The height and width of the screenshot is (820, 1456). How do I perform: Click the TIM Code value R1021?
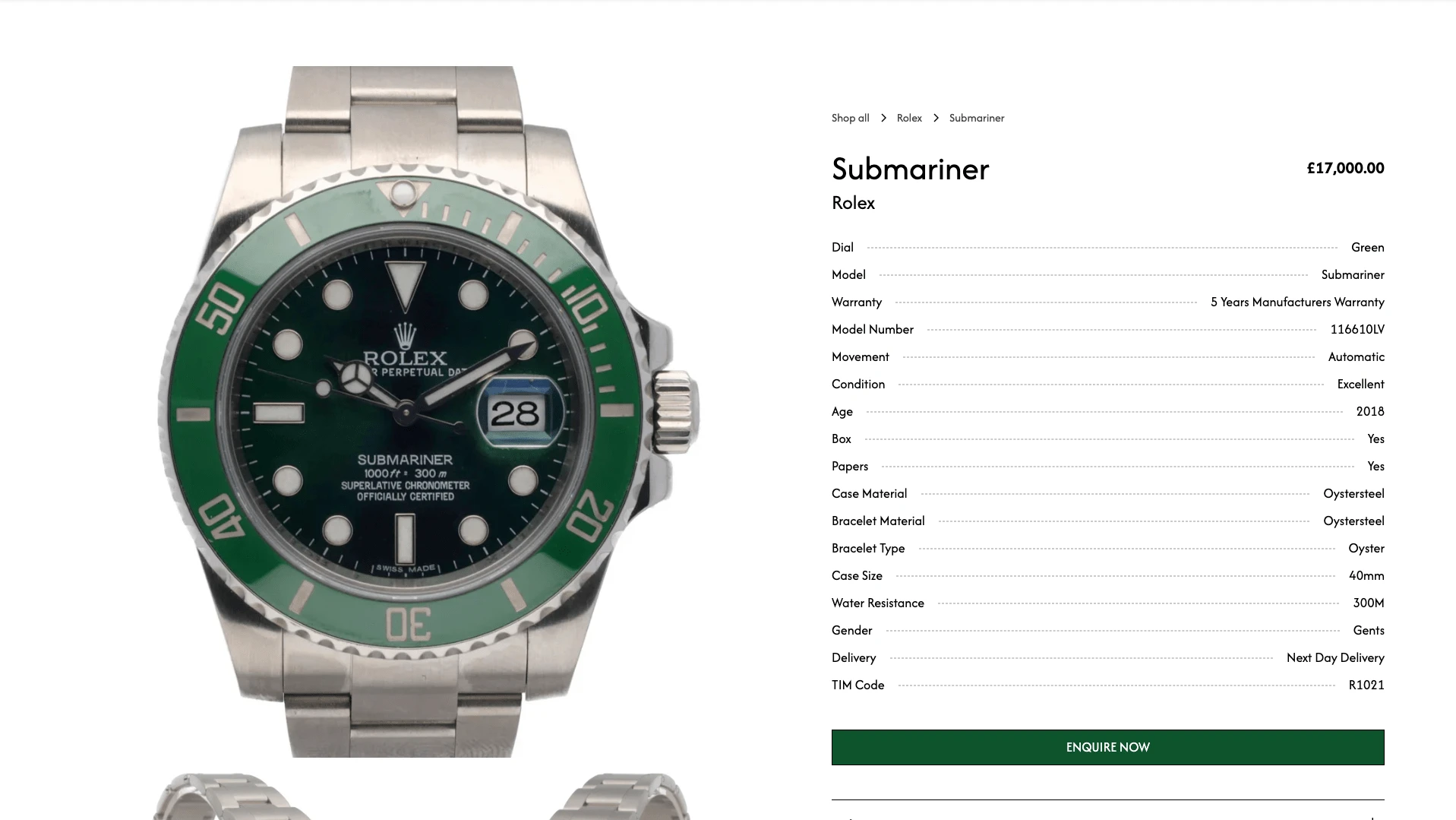click(1366, 685)
